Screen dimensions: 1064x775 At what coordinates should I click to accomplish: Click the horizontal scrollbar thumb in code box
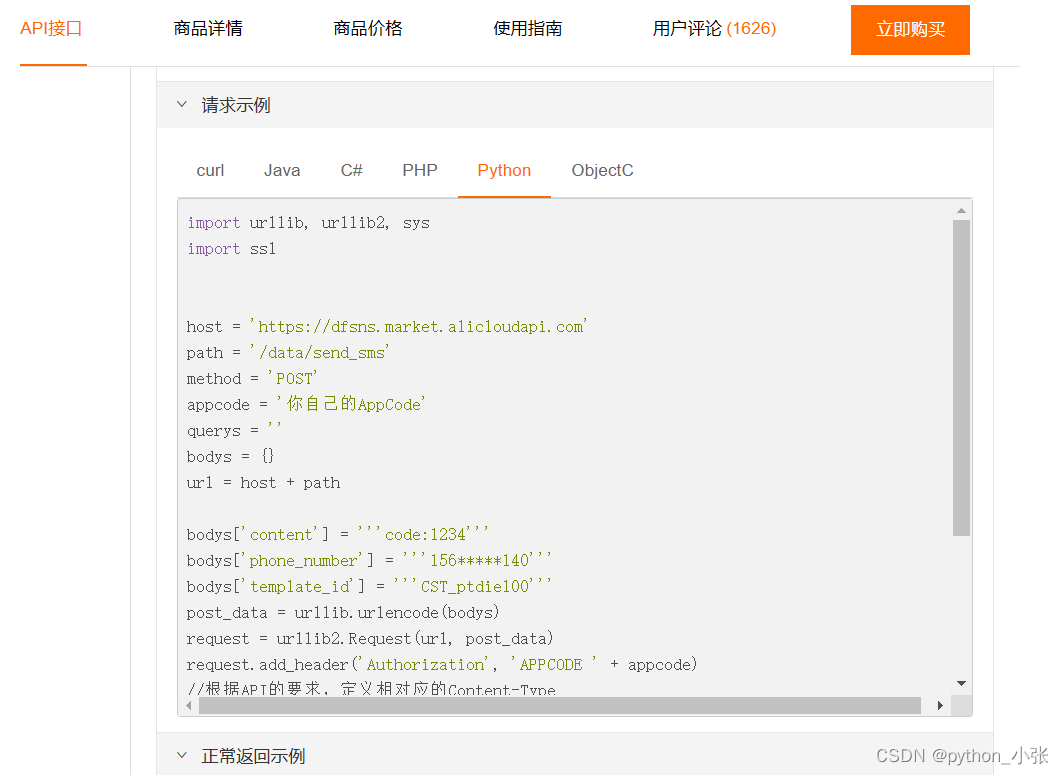click(x=560, y=706)
